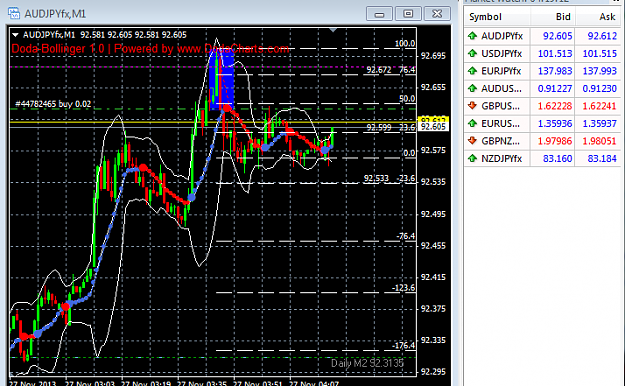Select the EURJPYfx symbol in Market Watch
Screen dimensions: 625x386
pyautogui.click(x=501, y=71)
